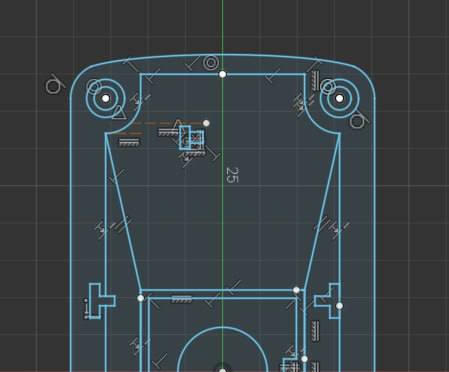Click point above small bracket at lower right

304,359
